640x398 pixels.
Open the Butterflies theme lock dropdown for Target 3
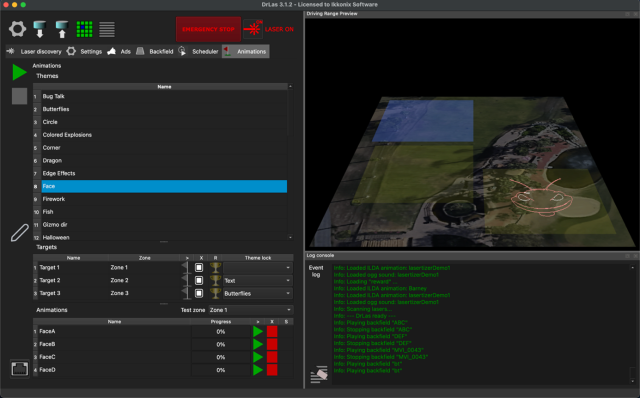coord(258,293)
